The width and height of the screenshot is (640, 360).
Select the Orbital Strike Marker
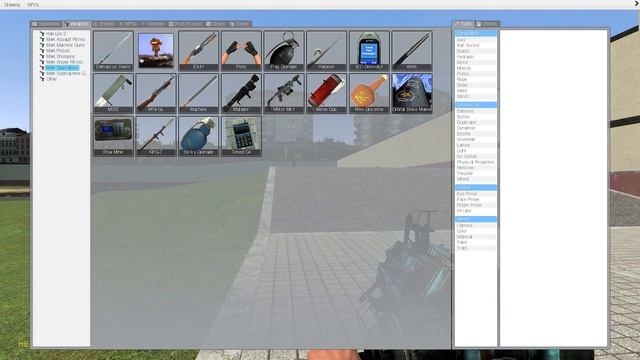(411, 93)
